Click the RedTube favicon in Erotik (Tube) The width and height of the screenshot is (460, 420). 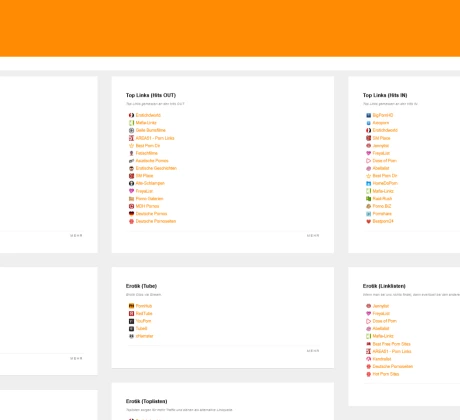pos(131,314)
